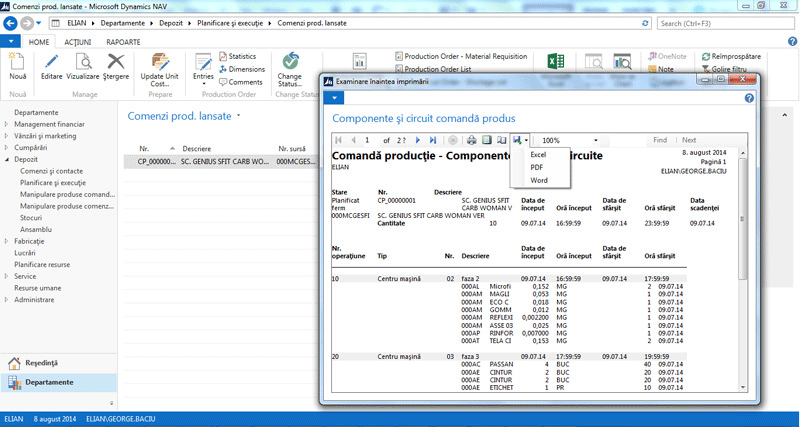This screenshot has height=427, width=800.
Task: Expand Management financiar in navigation pane
Action: 6,124
